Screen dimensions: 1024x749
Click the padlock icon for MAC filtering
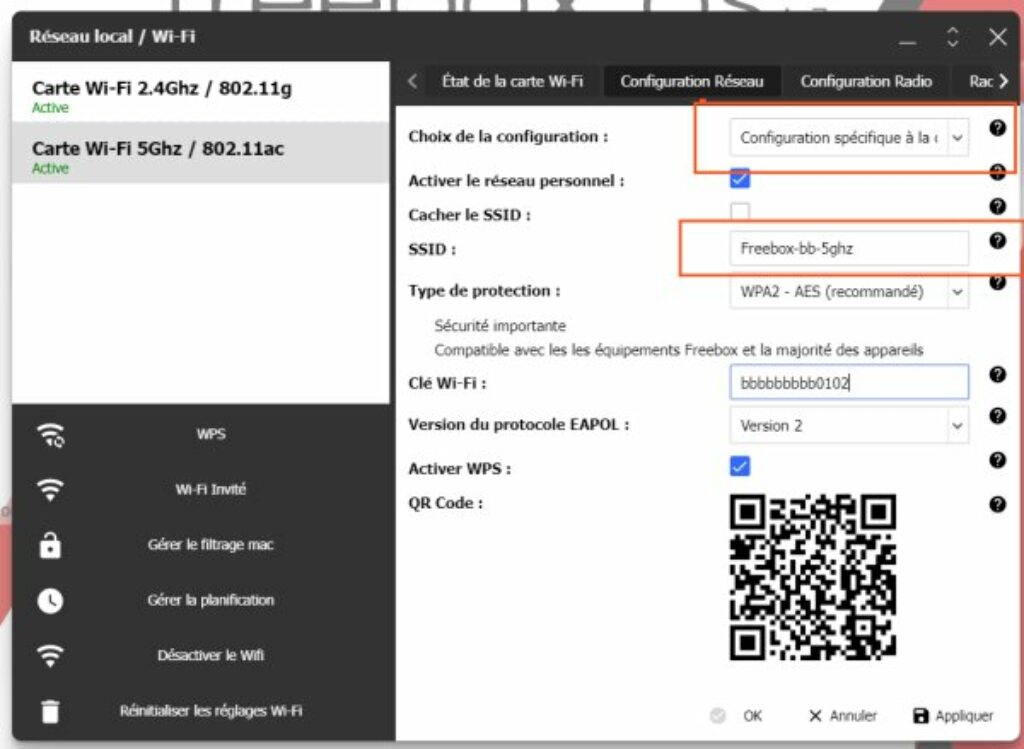50,545
